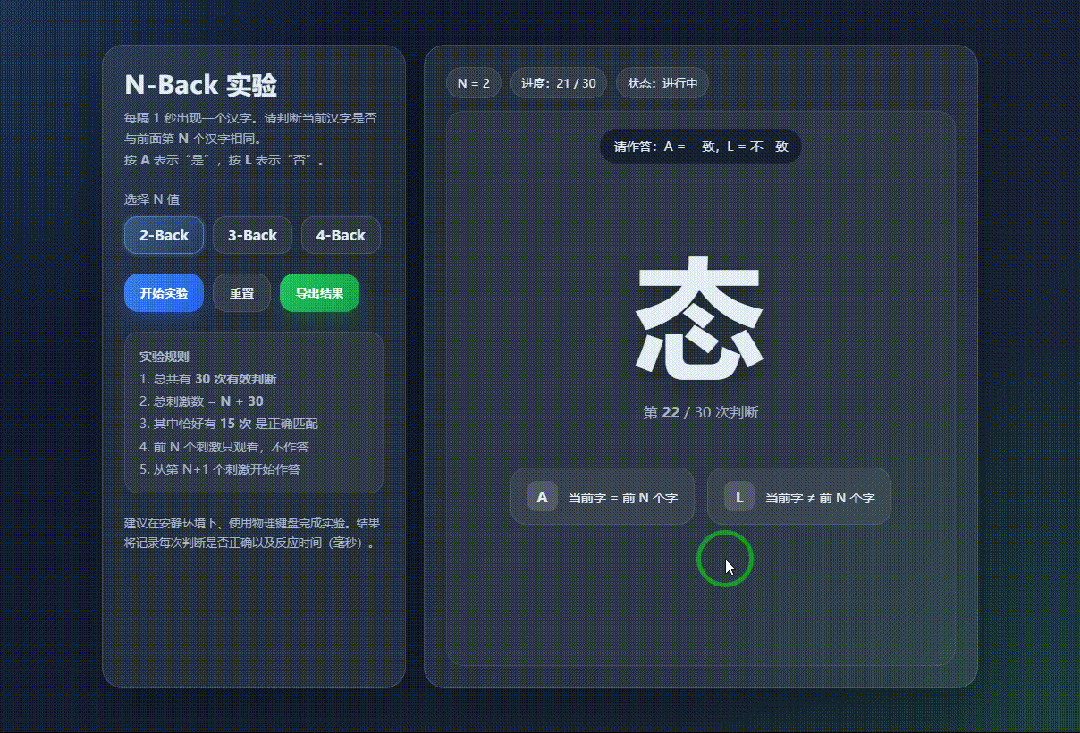Click rule 5 about the N+1 stimulus
Image resolution: width=1080 pixels, height=733 pixels.
pos(220,469)
